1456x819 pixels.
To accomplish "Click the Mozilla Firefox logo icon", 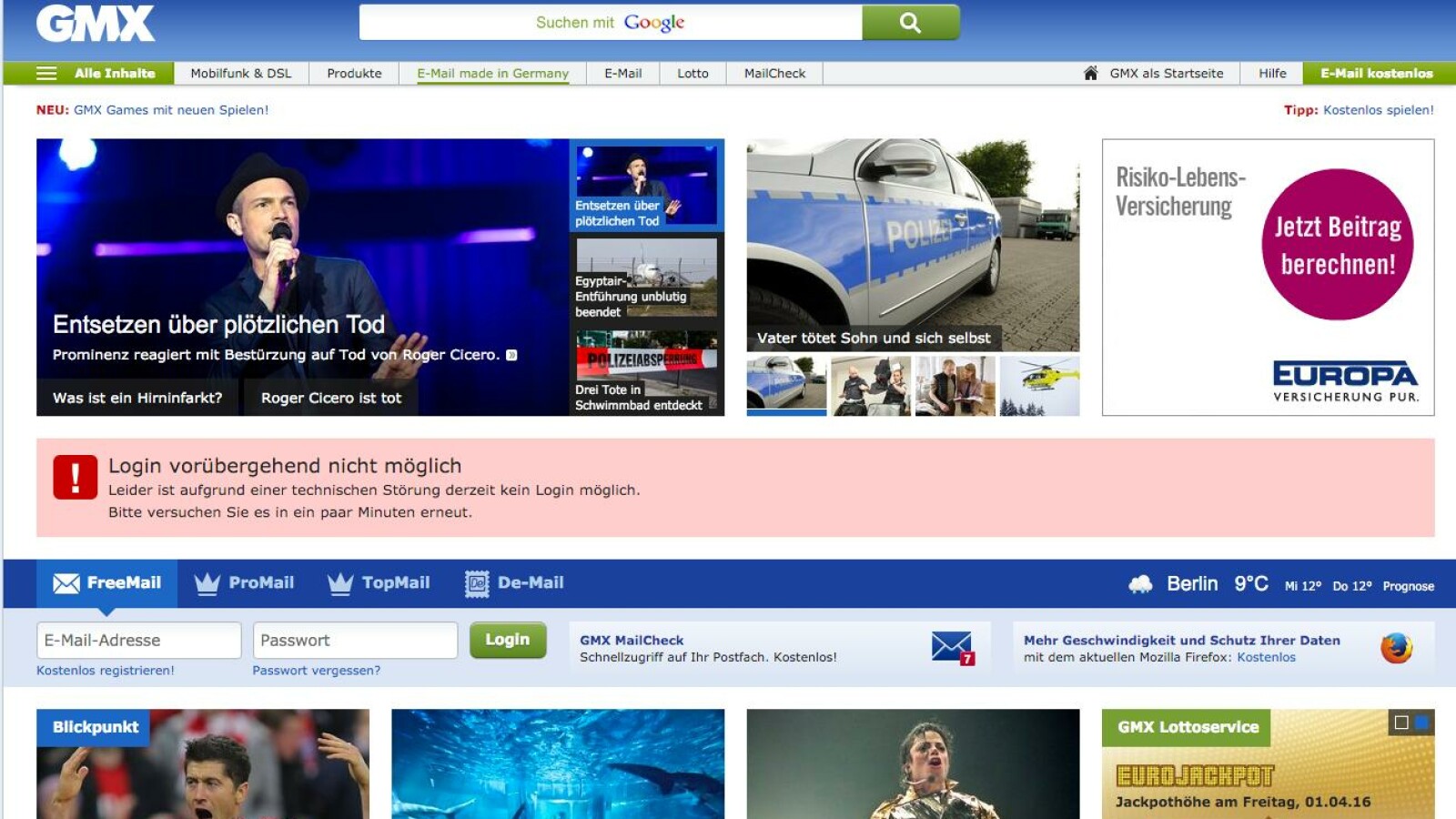I will click(x=1396, y=648).
